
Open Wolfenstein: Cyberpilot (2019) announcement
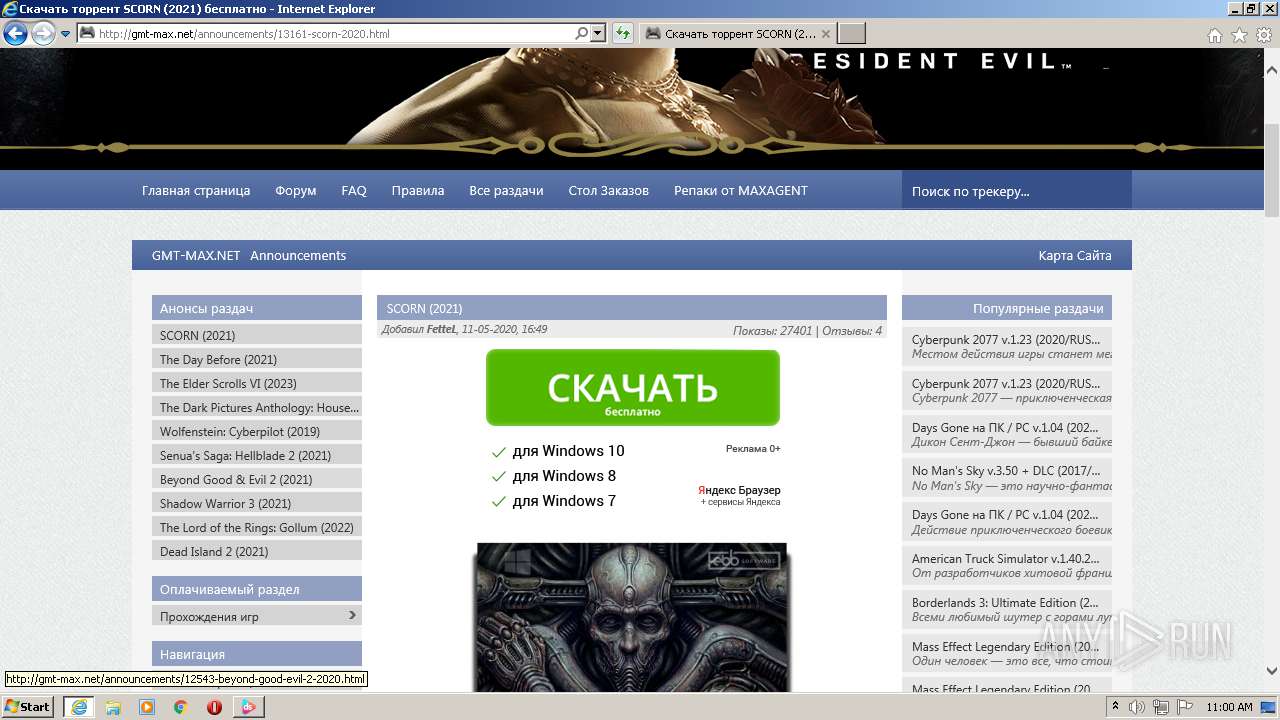point(257,431)
